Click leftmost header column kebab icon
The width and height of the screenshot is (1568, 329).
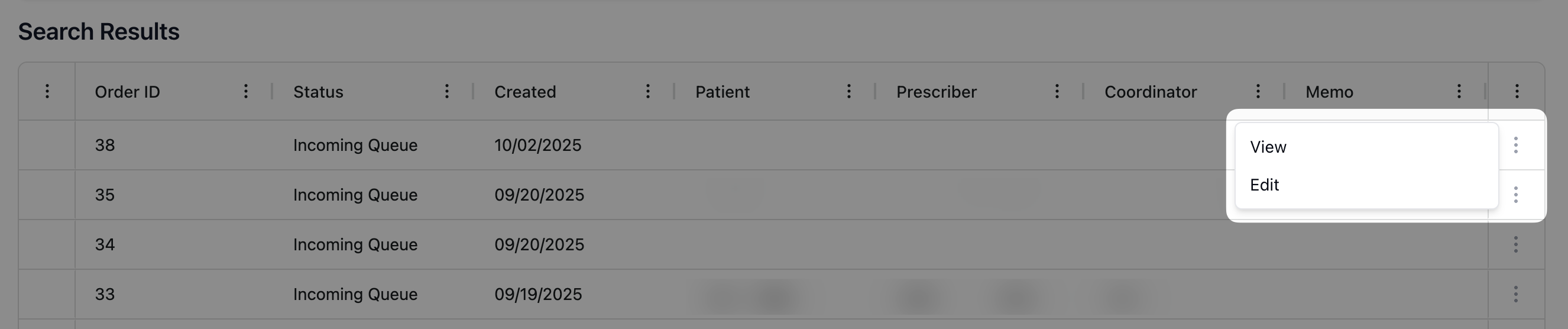coord(47,91)
